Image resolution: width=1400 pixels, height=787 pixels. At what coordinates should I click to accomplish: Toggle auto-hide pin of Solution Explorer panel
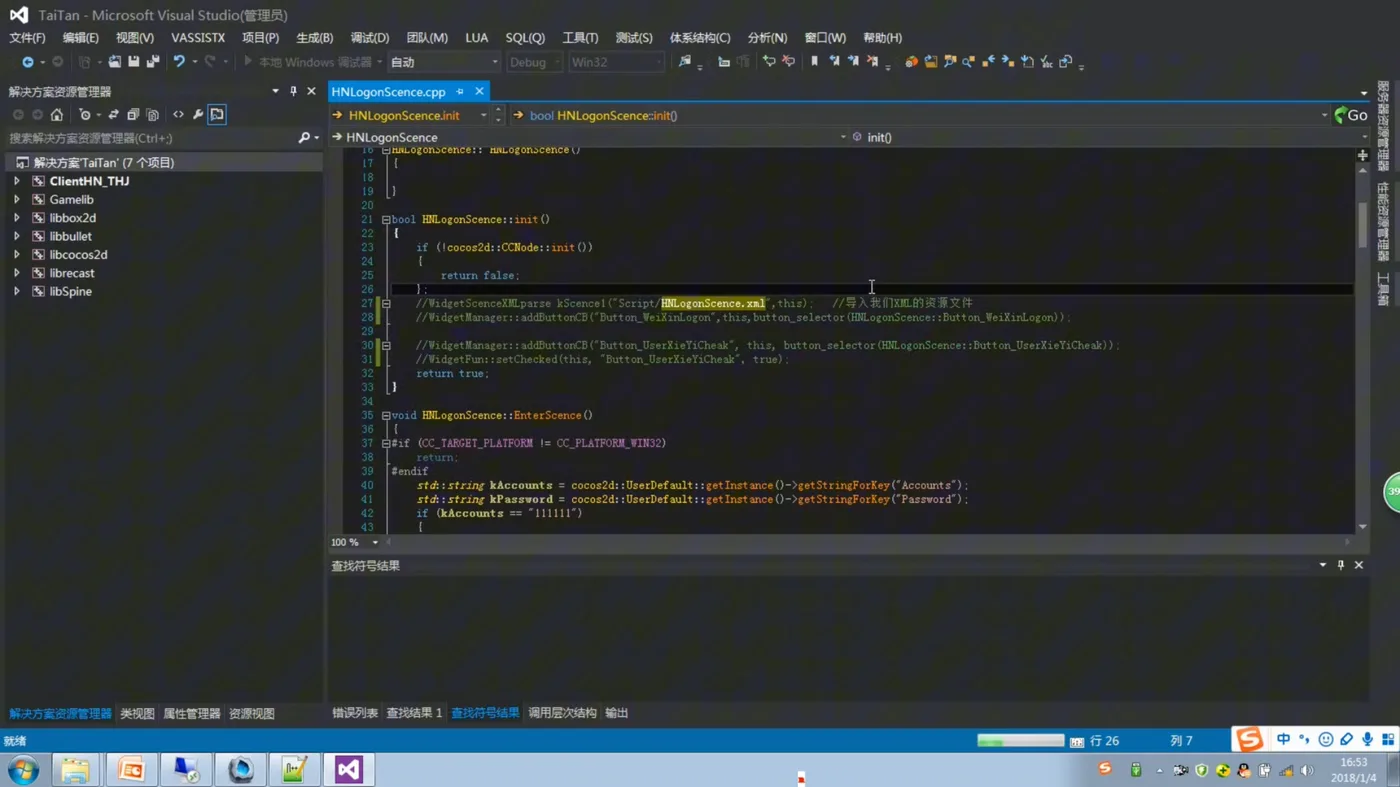coord(293,91)
